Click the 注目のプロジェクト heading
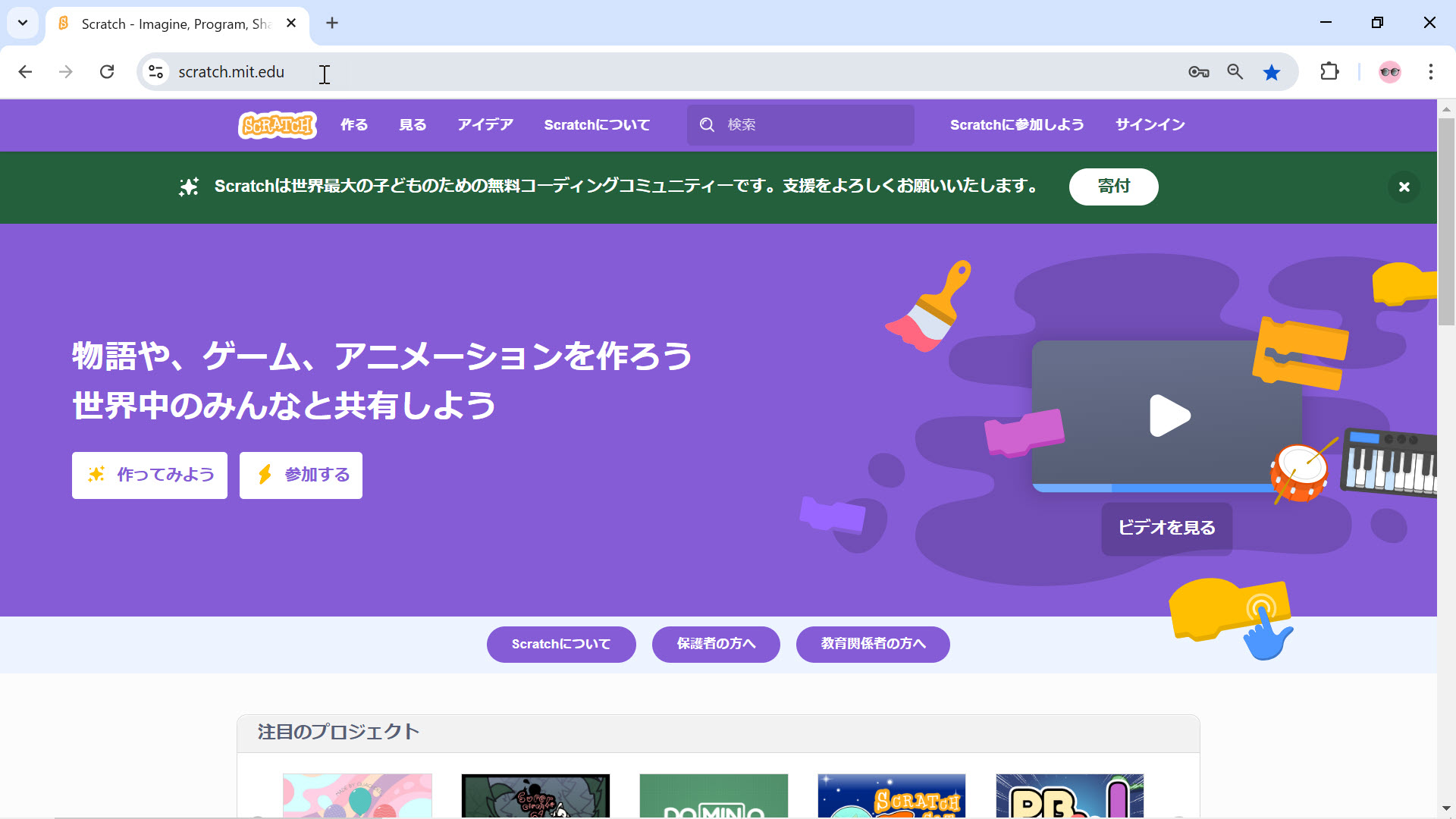 (x=338, y=732)
